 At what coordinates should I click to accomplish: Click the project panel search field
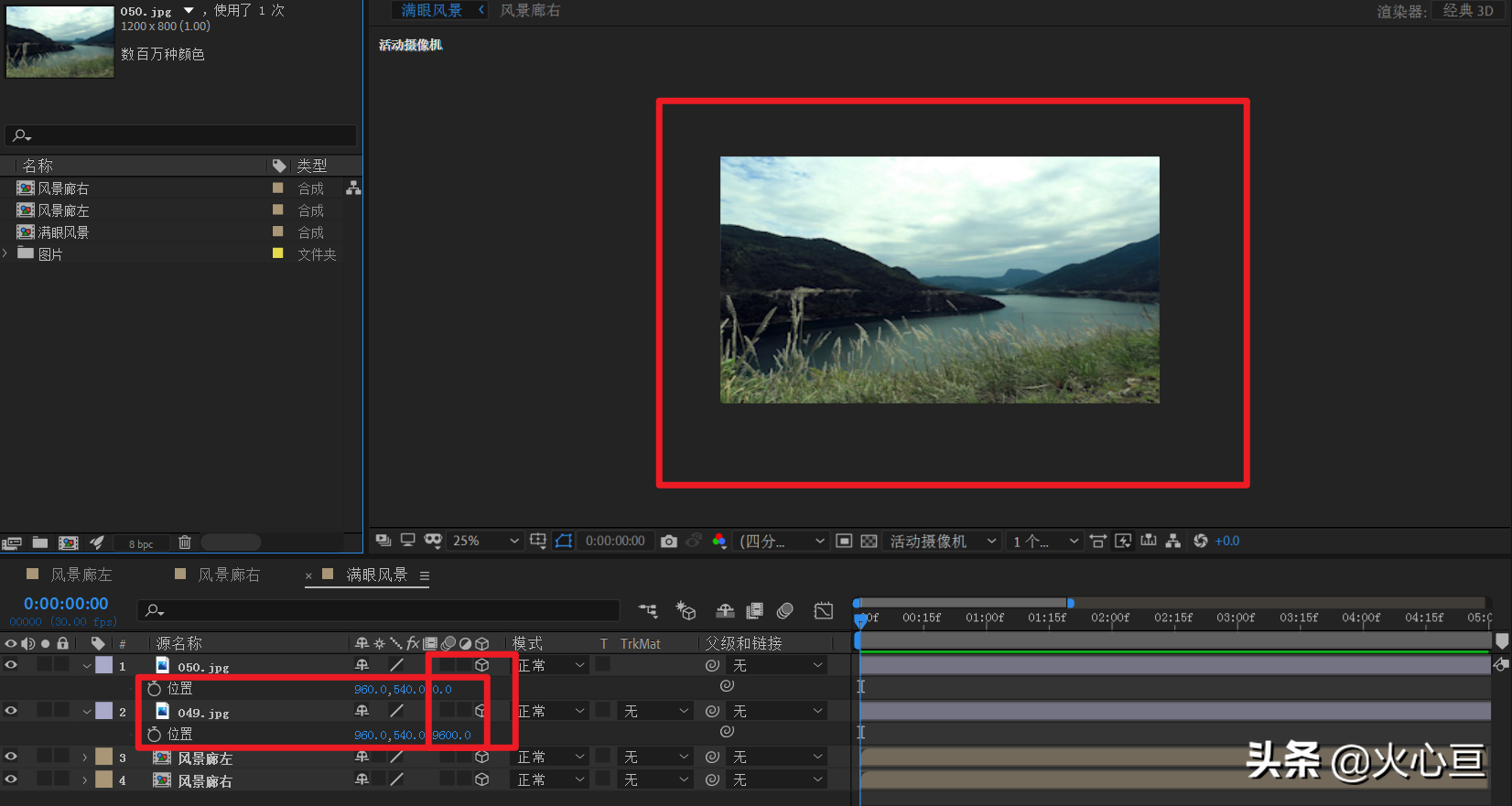coord(180,135)
